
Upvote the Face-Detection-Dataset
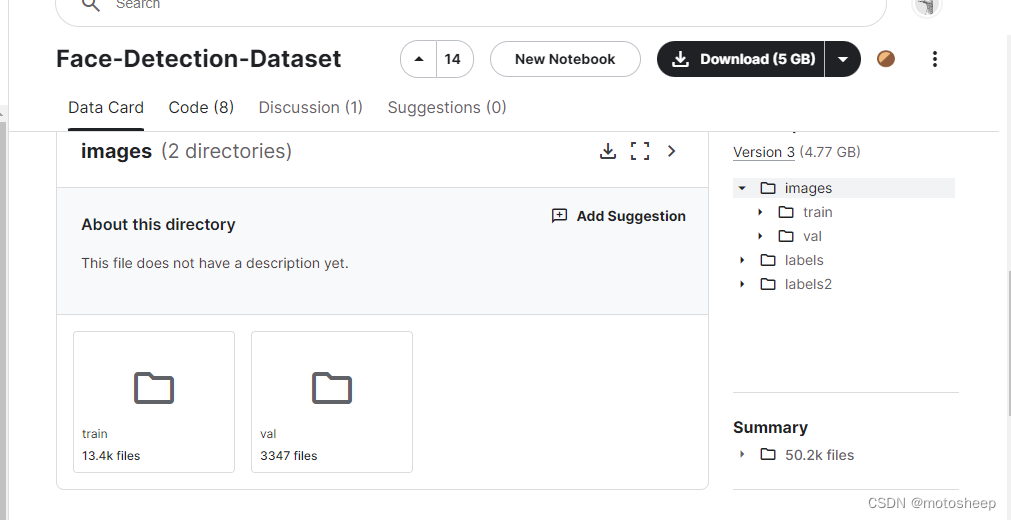pyautogui.click(x=419, y=59)
